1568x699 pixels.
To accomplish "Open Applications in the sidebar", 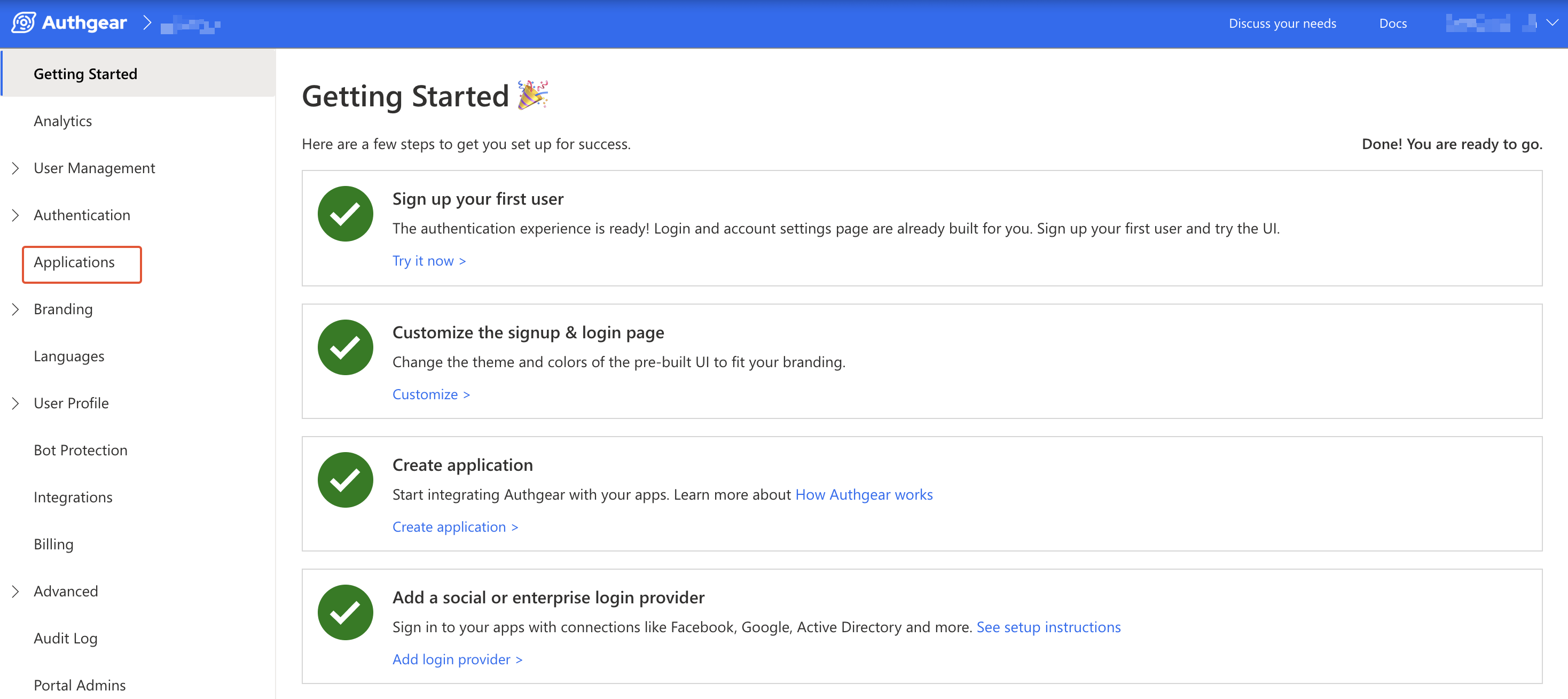I will [74, 262].
